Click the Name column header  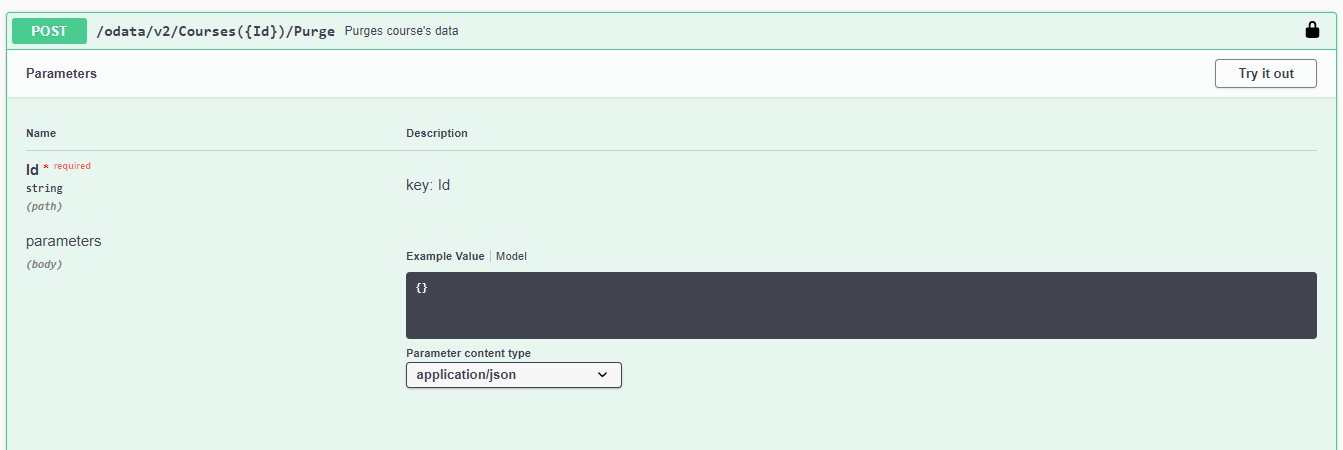coord(41,133)
